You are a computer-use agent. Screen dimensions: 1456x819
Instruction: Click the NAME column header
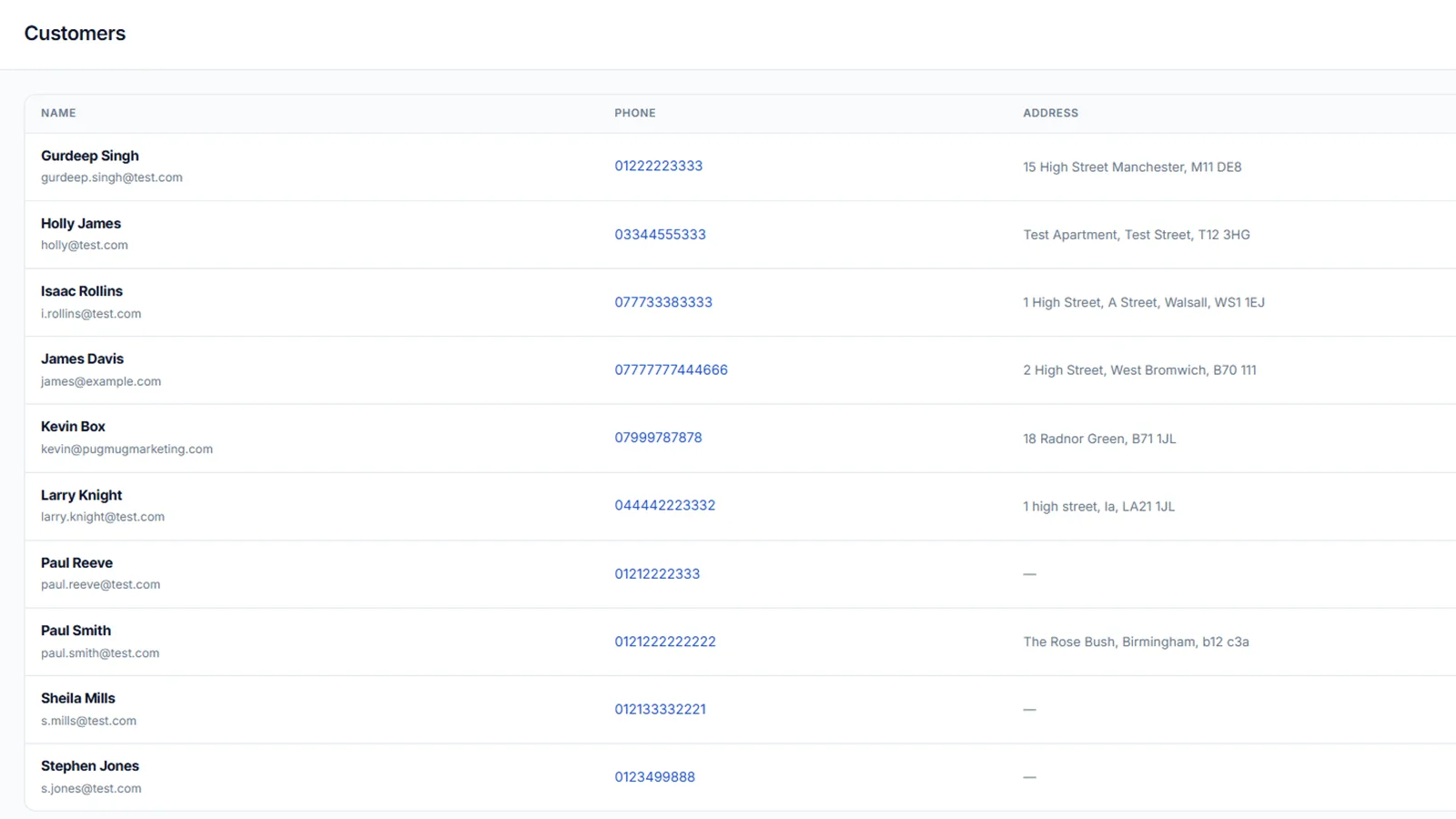[x=58, y=113]
